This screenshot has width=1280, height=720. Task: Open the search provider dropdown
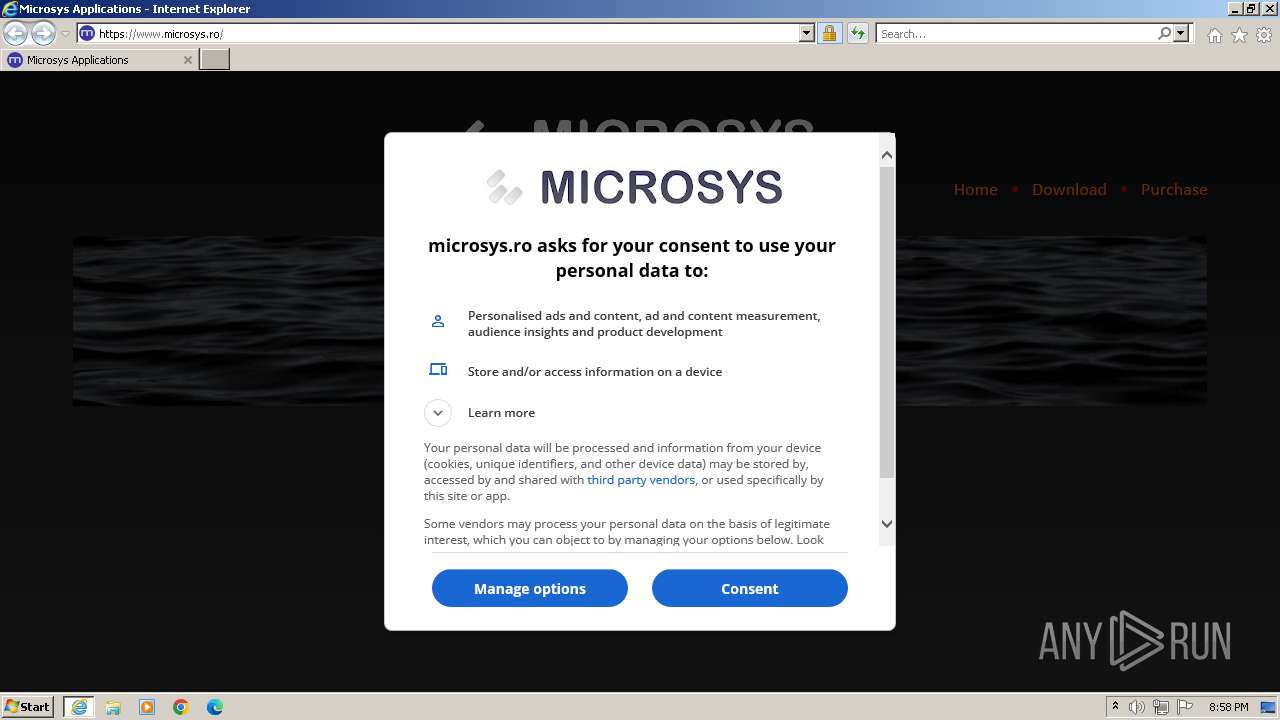point(1181,34)
